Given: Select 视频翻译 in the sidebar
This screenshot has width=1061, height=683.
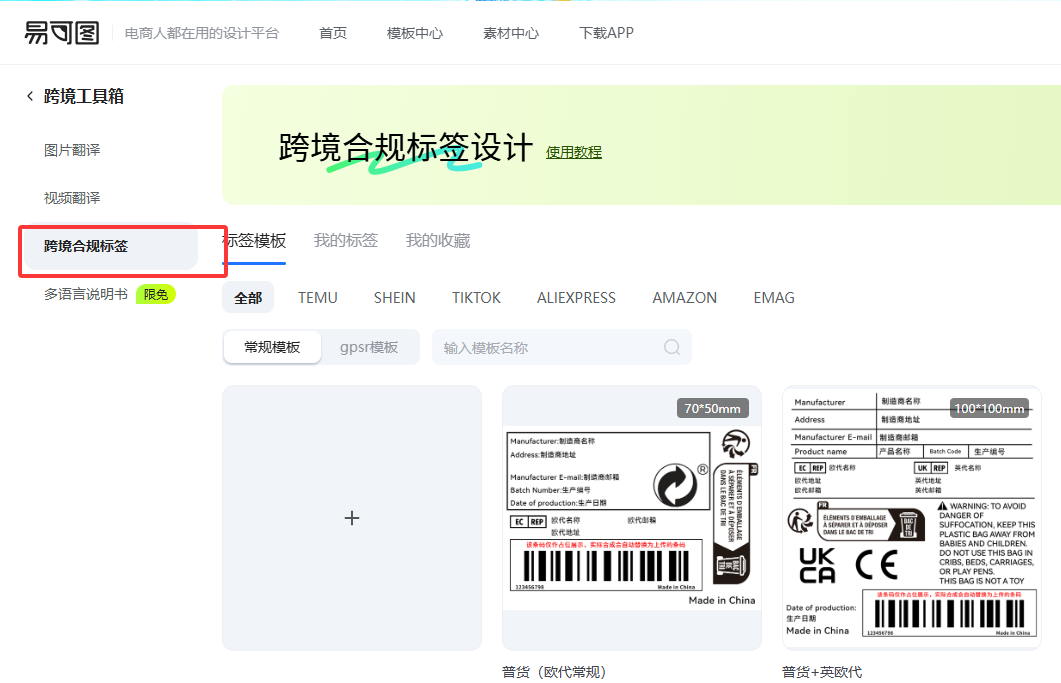Looking at the screenshot, I should pos(72,198).
